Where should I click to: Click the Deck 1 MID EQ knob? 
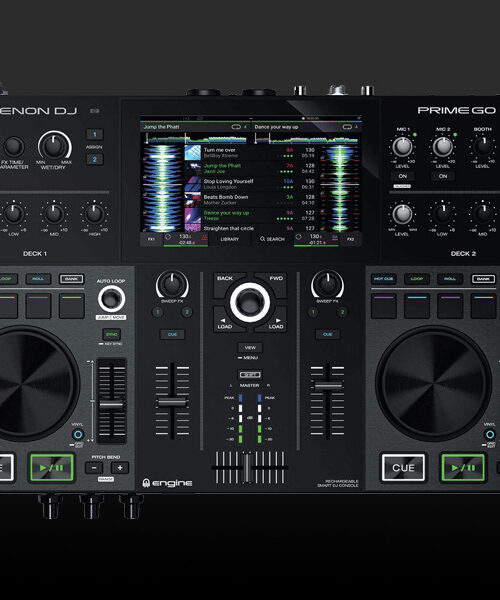54,214
